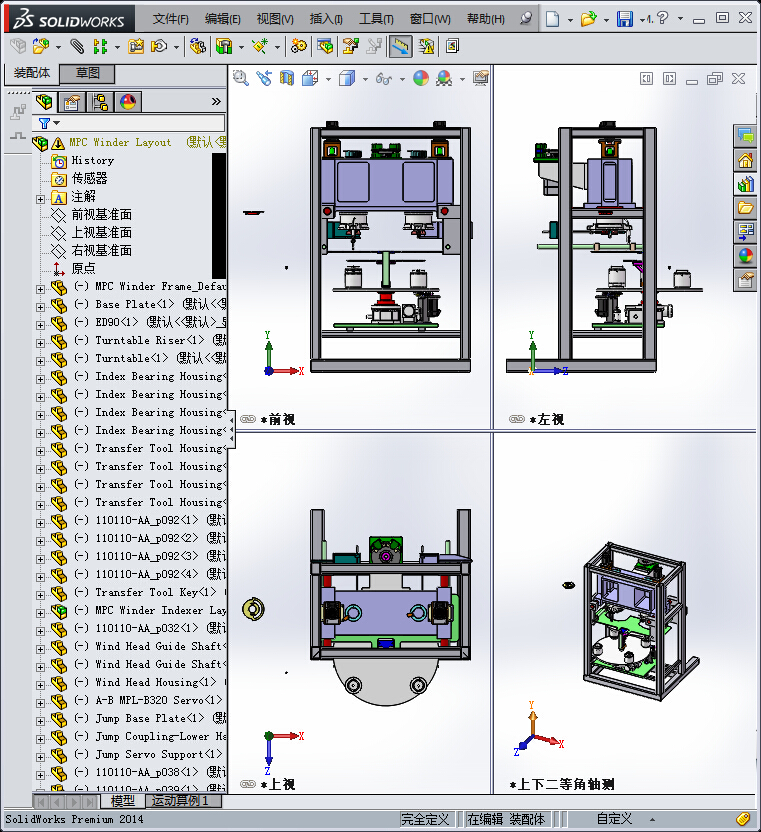Image resolution: width=761 pixels, height=832 pixels.
Task: Click the Section View icon
Action: tap(287, 79)
